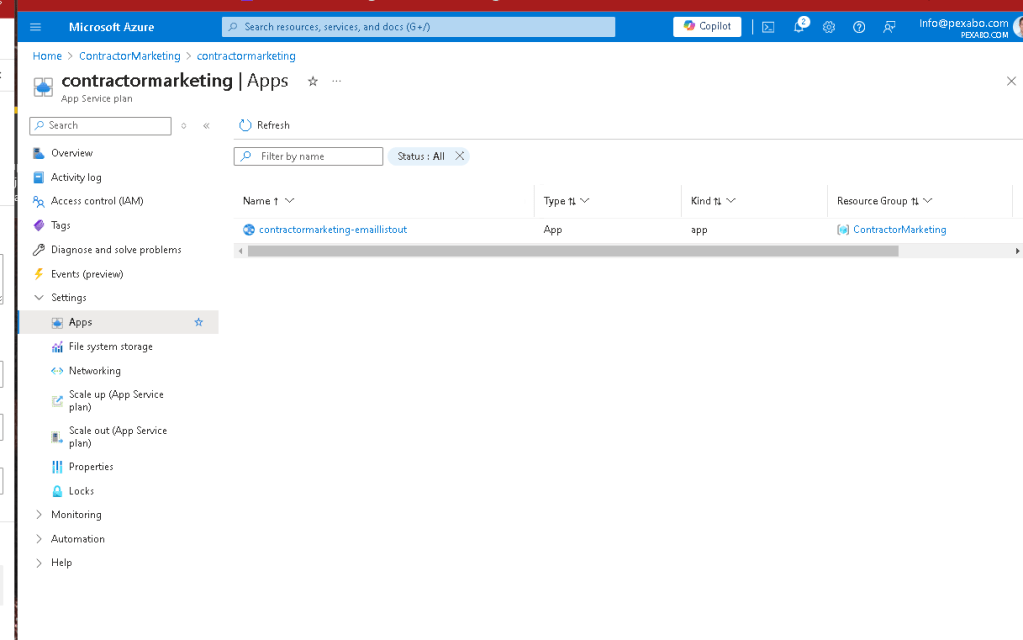Click the scrollbar right arrow

tap(1017, 251)
